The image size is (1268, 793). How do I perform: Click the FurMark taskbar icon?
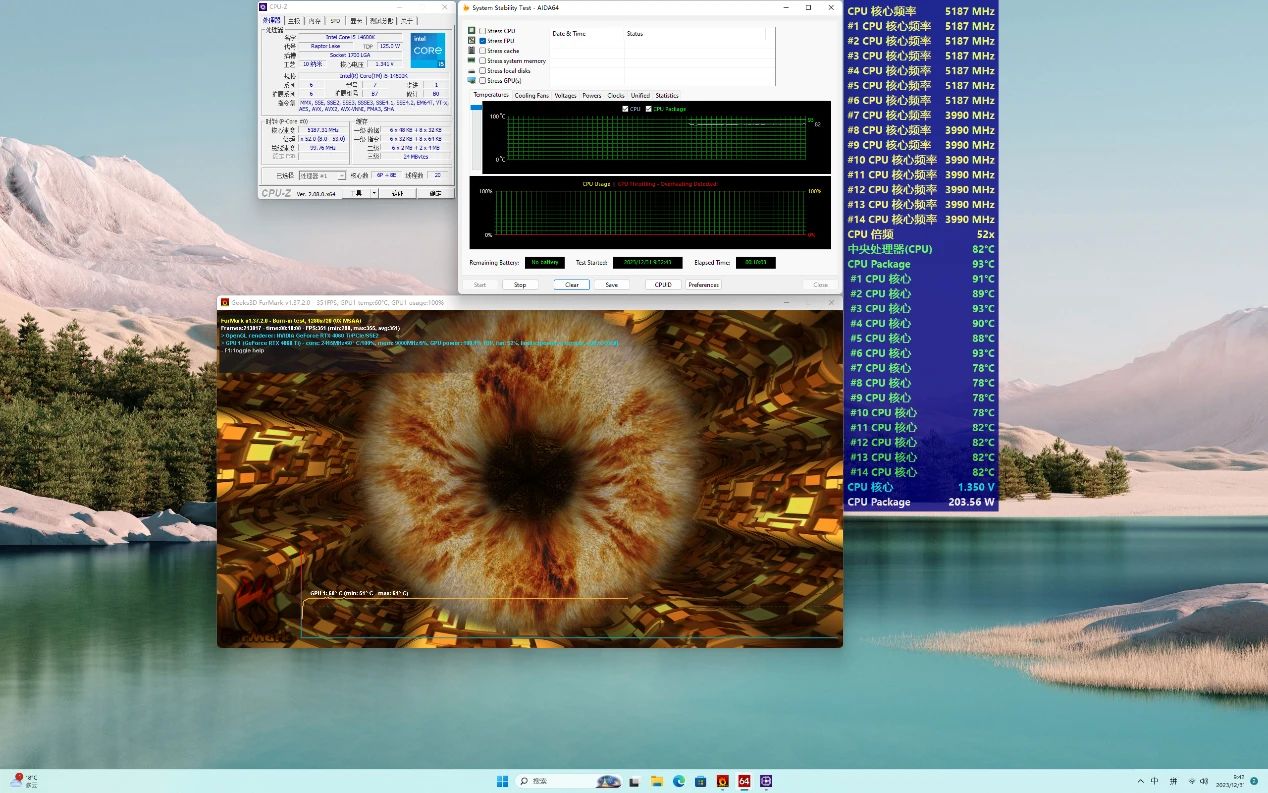(x=722, y=781)
